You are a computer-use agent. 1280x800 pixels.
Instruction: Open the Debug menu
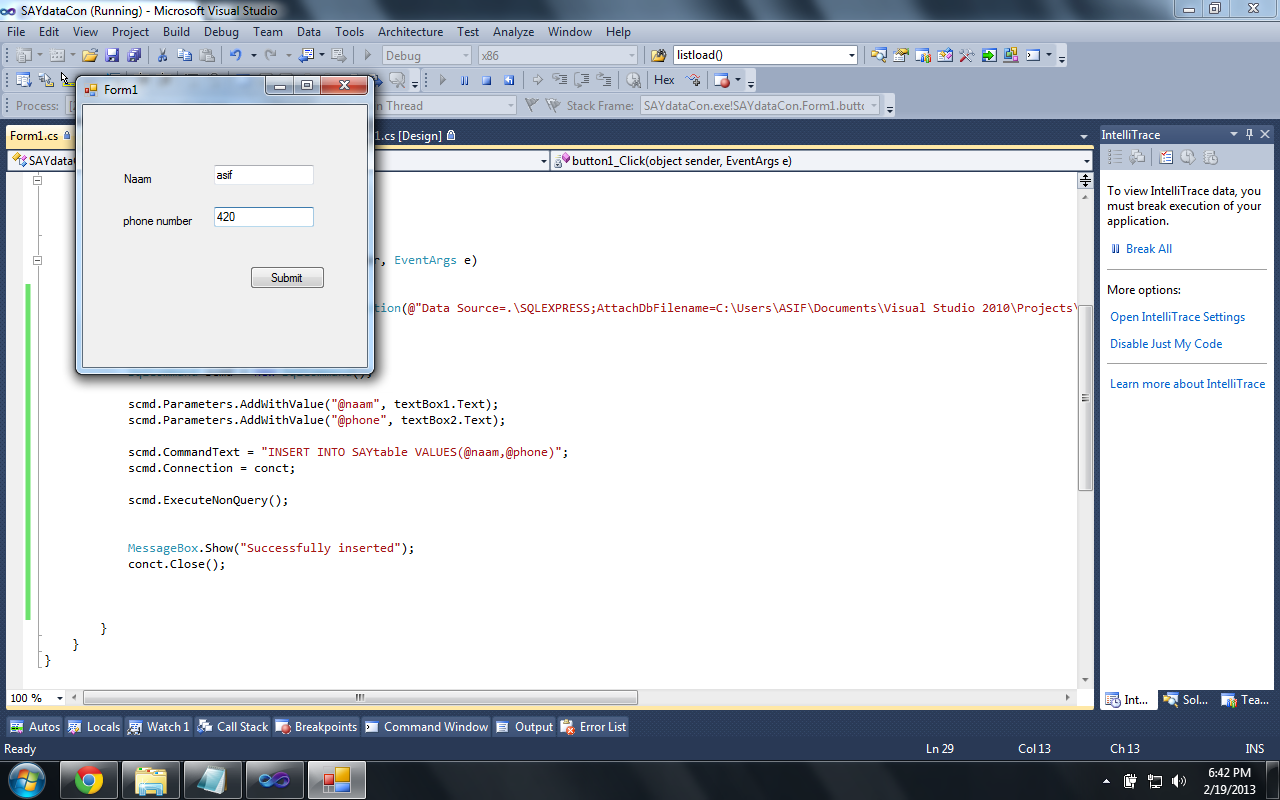coord(221,32)
